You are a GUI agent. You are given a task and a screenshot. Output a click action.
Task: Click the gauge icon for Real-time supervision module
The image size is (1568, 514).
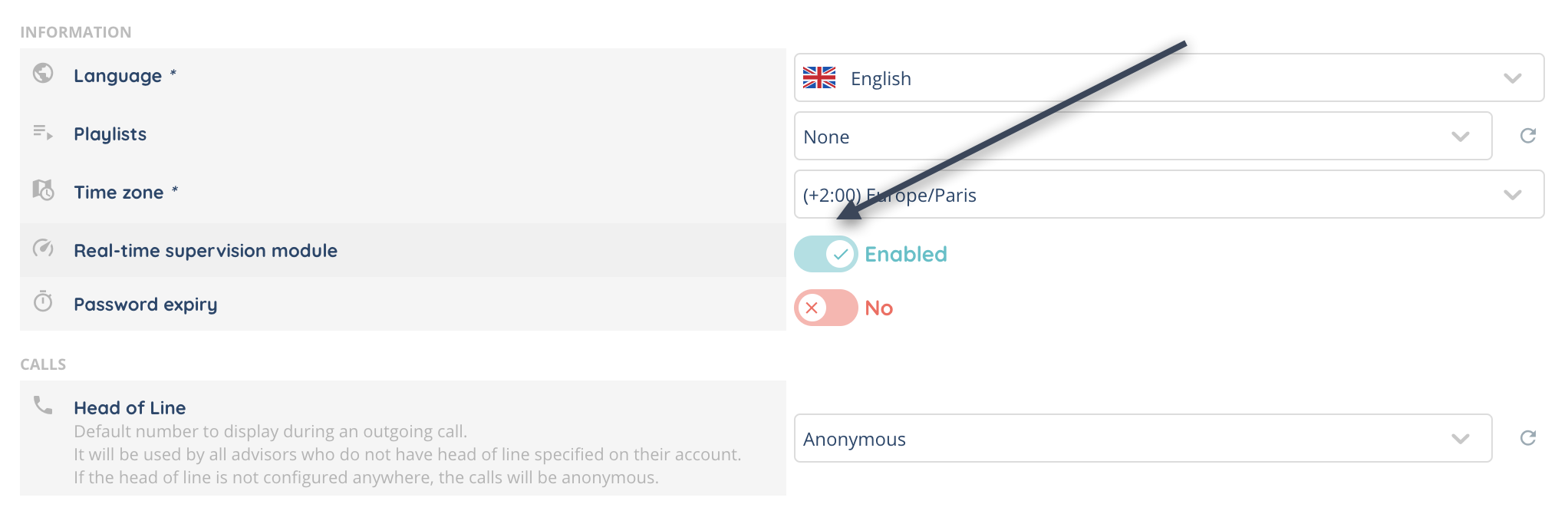click(x=43, y=248)
